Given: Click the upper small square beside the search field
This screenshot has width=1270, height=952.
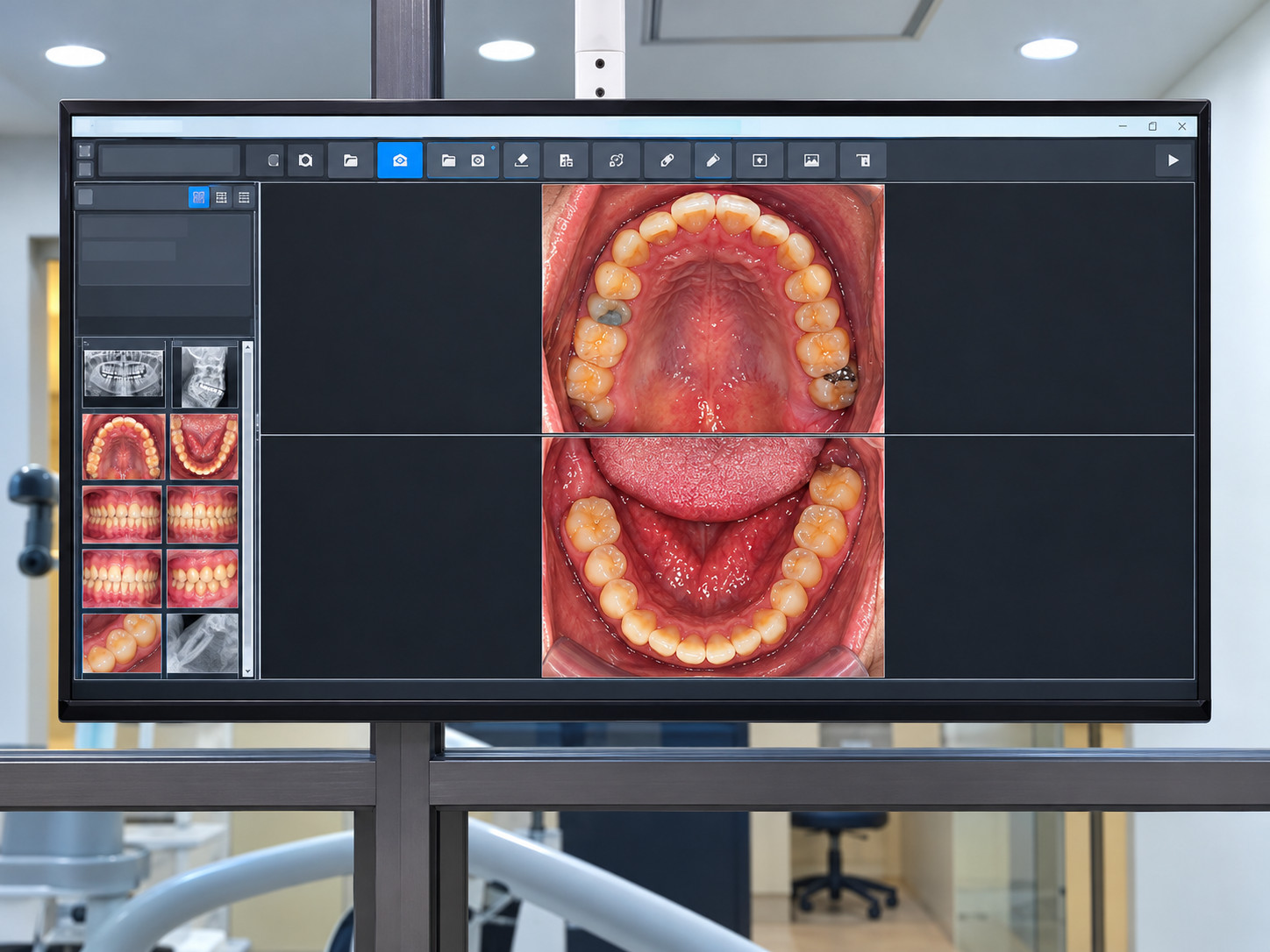Looking at the screenshot, I should [x=85, y=151].
